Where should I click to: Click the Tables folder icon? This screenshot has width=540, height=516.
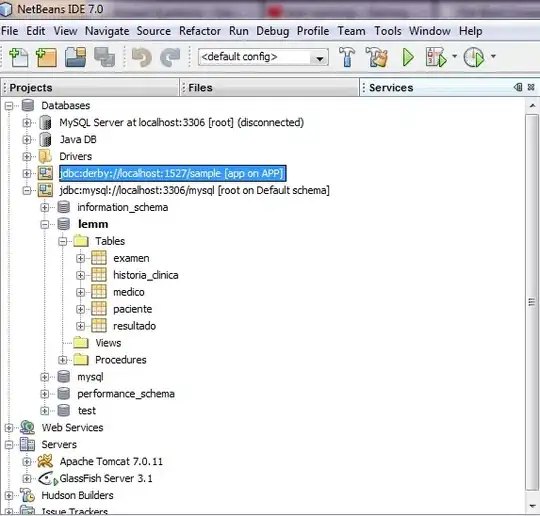click(81, 241)
